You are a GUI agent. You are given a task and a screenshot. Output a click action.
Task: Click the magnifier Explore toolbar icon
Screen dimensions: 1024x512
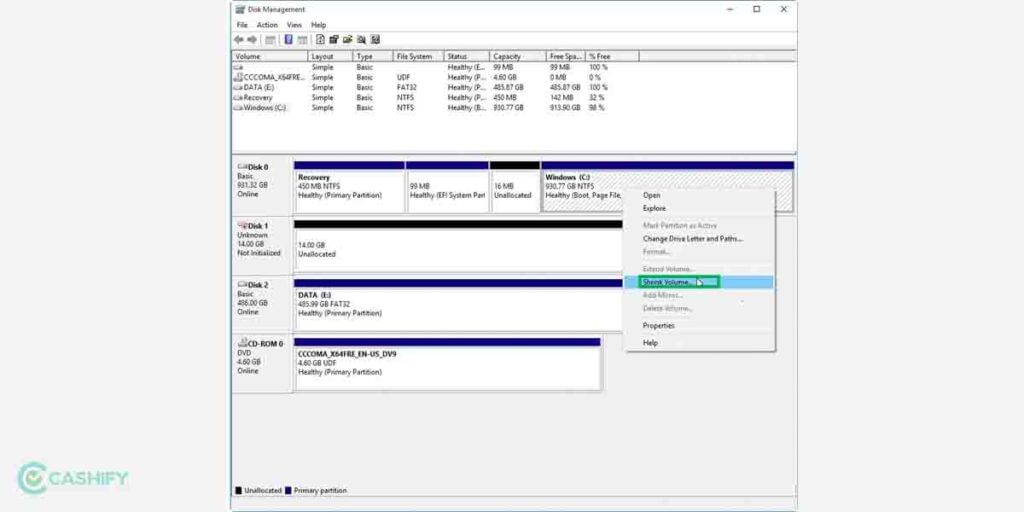click(361, 40)
